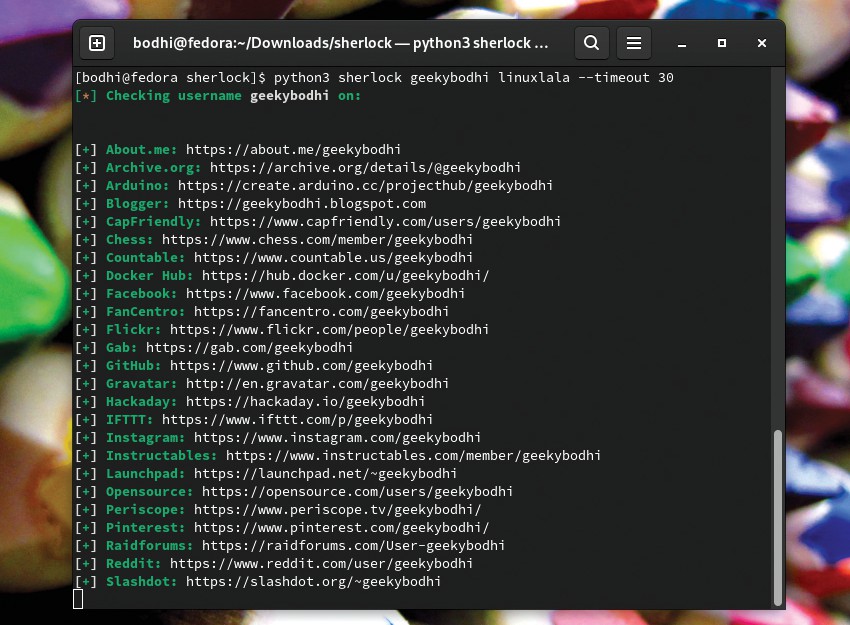Click the 'Docker Hub:' site label

tap(149, 275)
